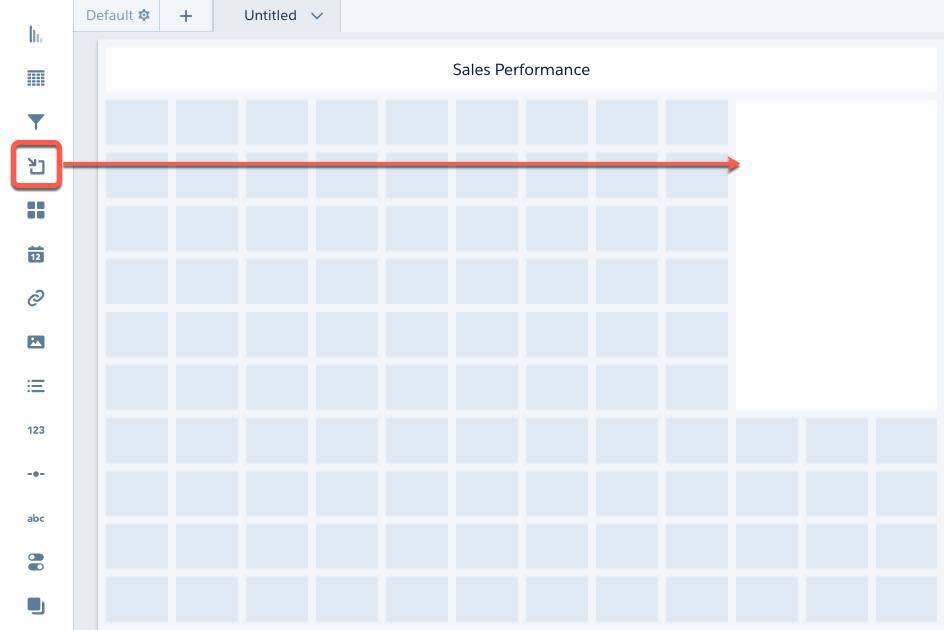Open Default layout gear settings
The width and height of the screenshot is (944, 630).
point(144,15)
